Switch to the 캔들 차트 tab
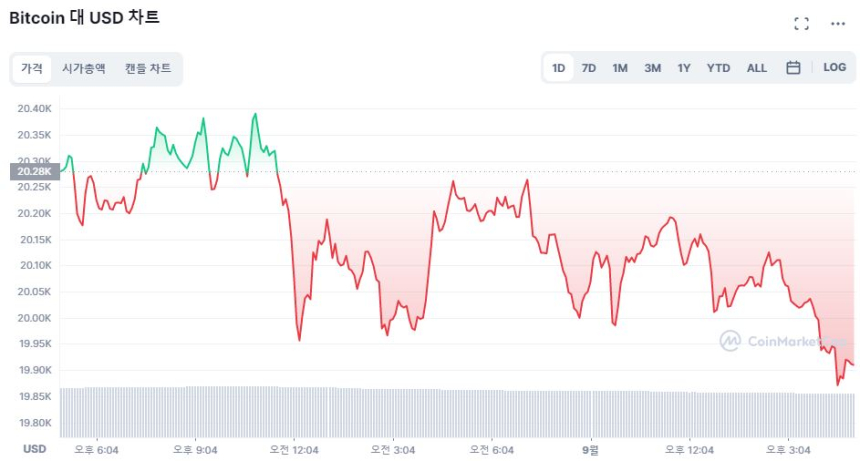Screen dimensions: 860x461 click(x=148, y=68)
